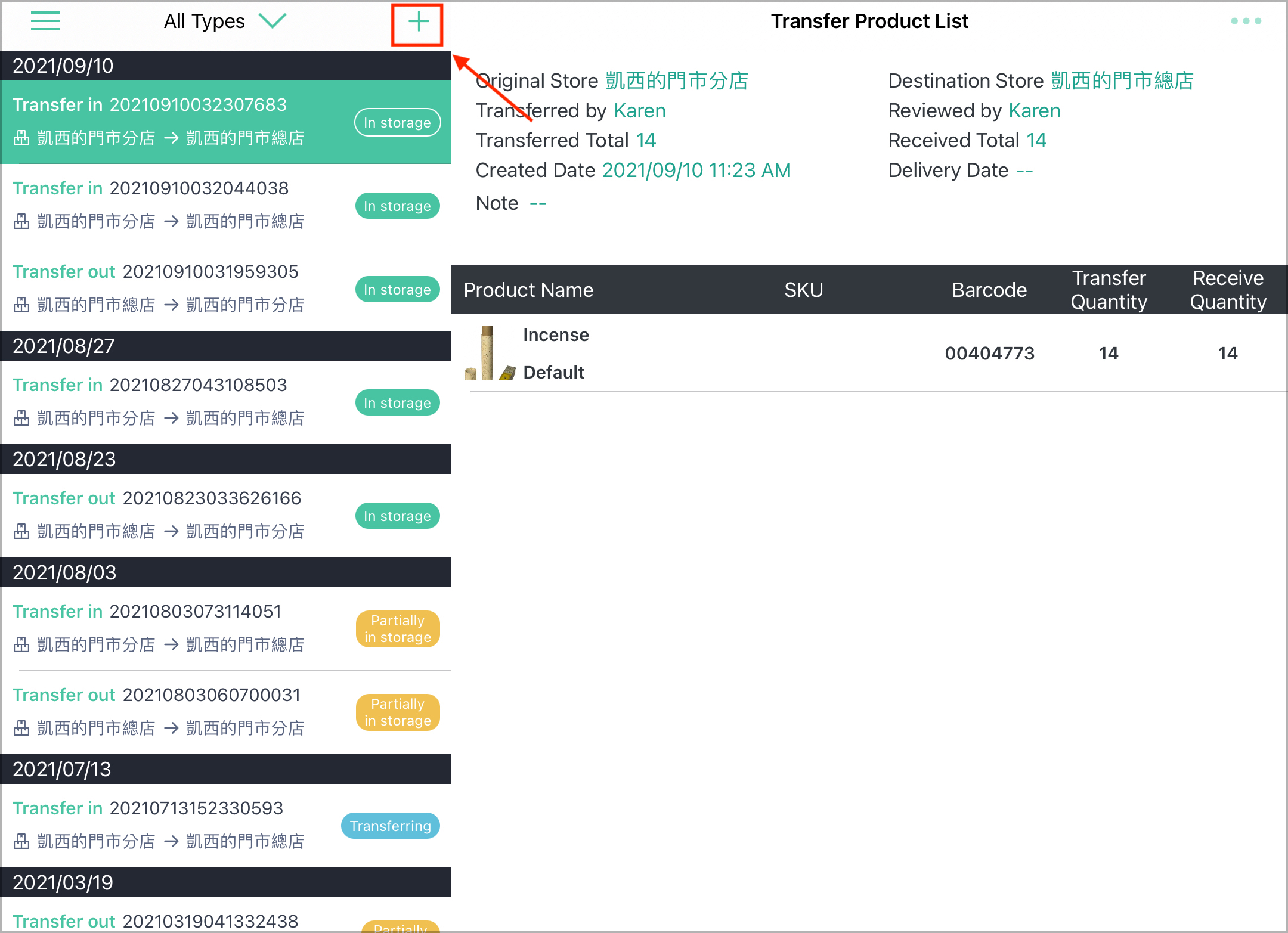Click the store icon in row 20210827043108503

coord(21,419)
